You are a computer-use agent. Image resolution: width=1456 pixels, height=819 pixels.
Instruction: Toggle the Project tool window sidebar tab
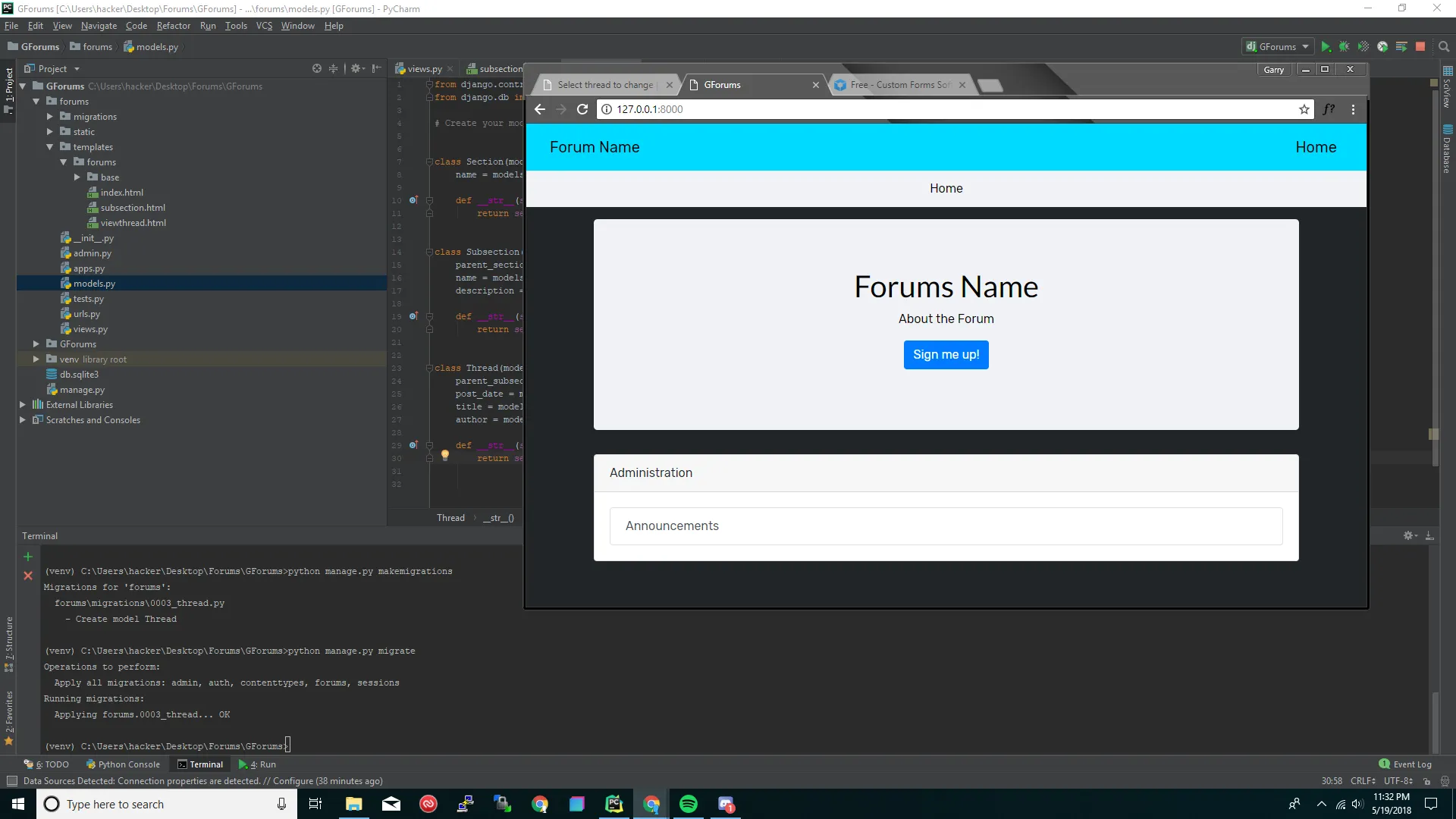(x=8, y=85)
